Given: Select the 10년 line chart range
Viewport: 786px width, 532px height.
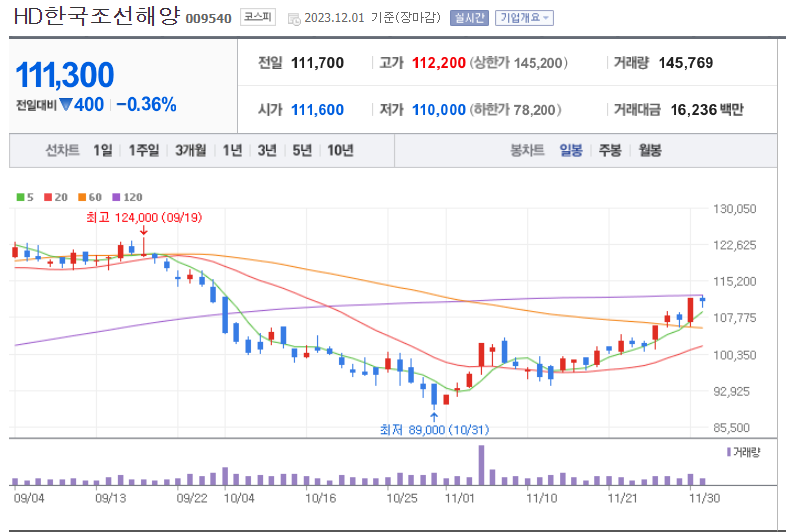Looking at the screenshot, I should tap(340, 151).
